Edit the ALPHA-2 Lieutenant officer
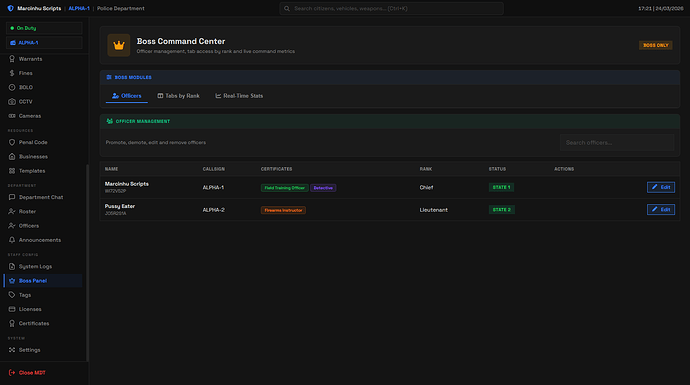The width and height of the screenshot is (690, 385). pos(661,209)
